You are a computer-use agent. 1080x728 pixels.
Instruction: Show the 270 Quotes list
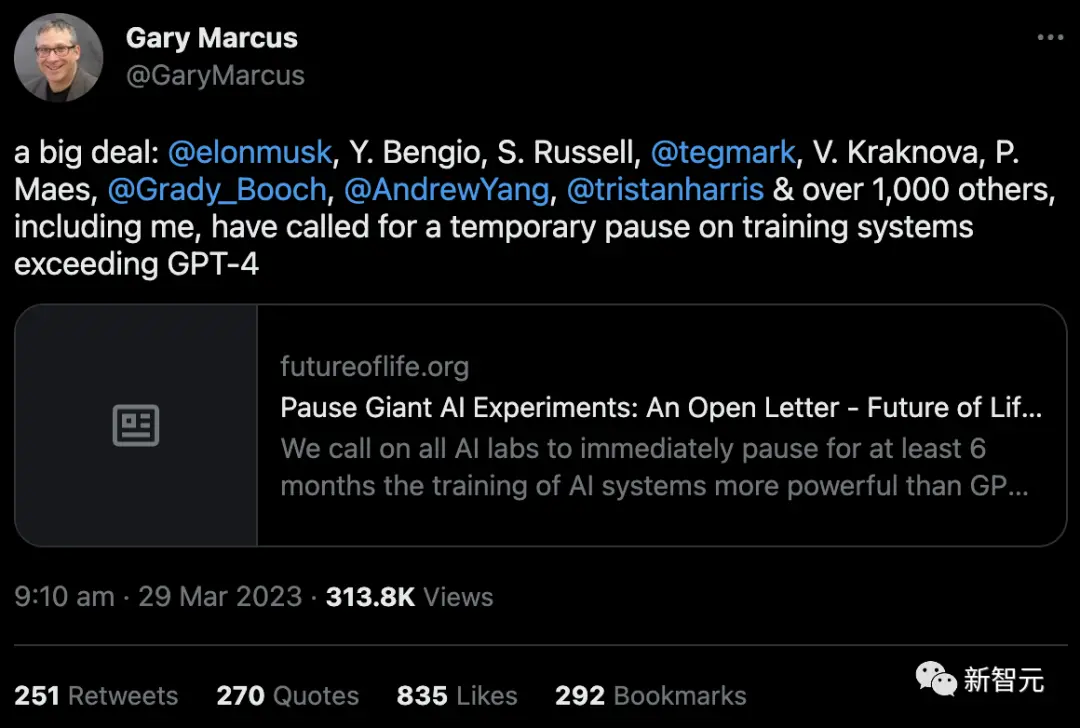coord(286,696)
